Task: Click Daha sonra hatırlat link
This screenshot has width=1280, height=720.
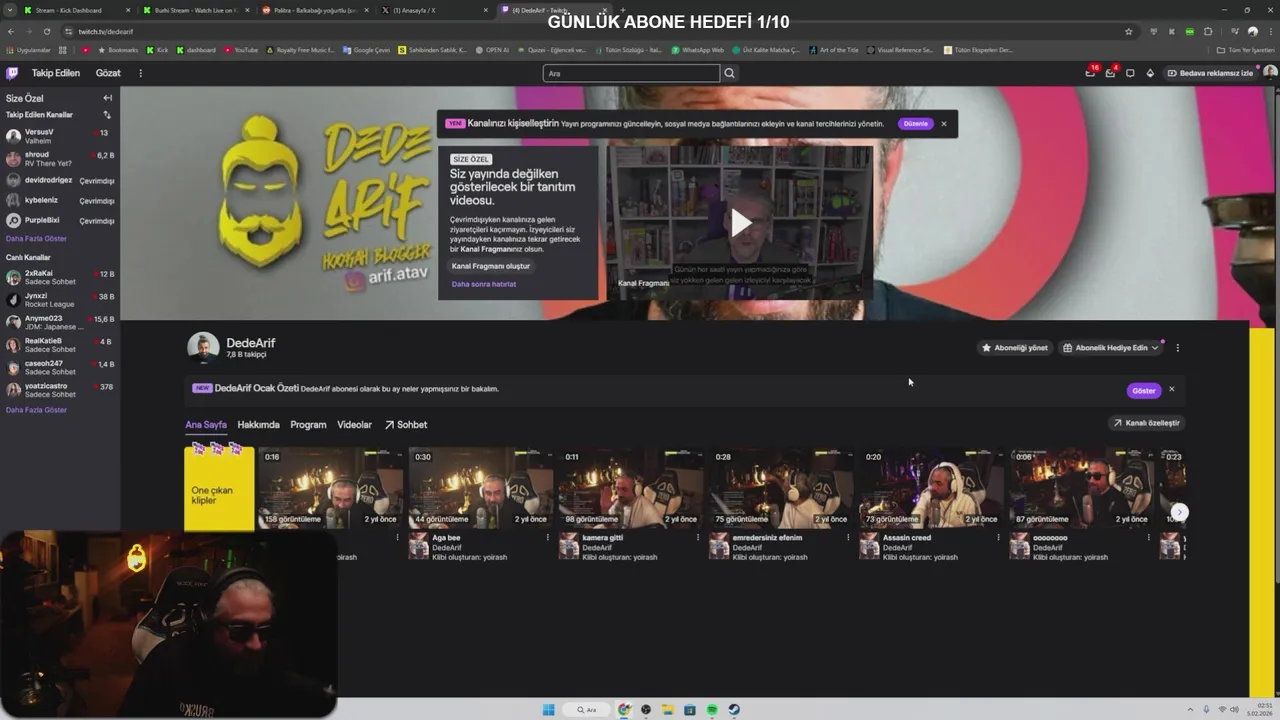Action: [x=484, y=284]
